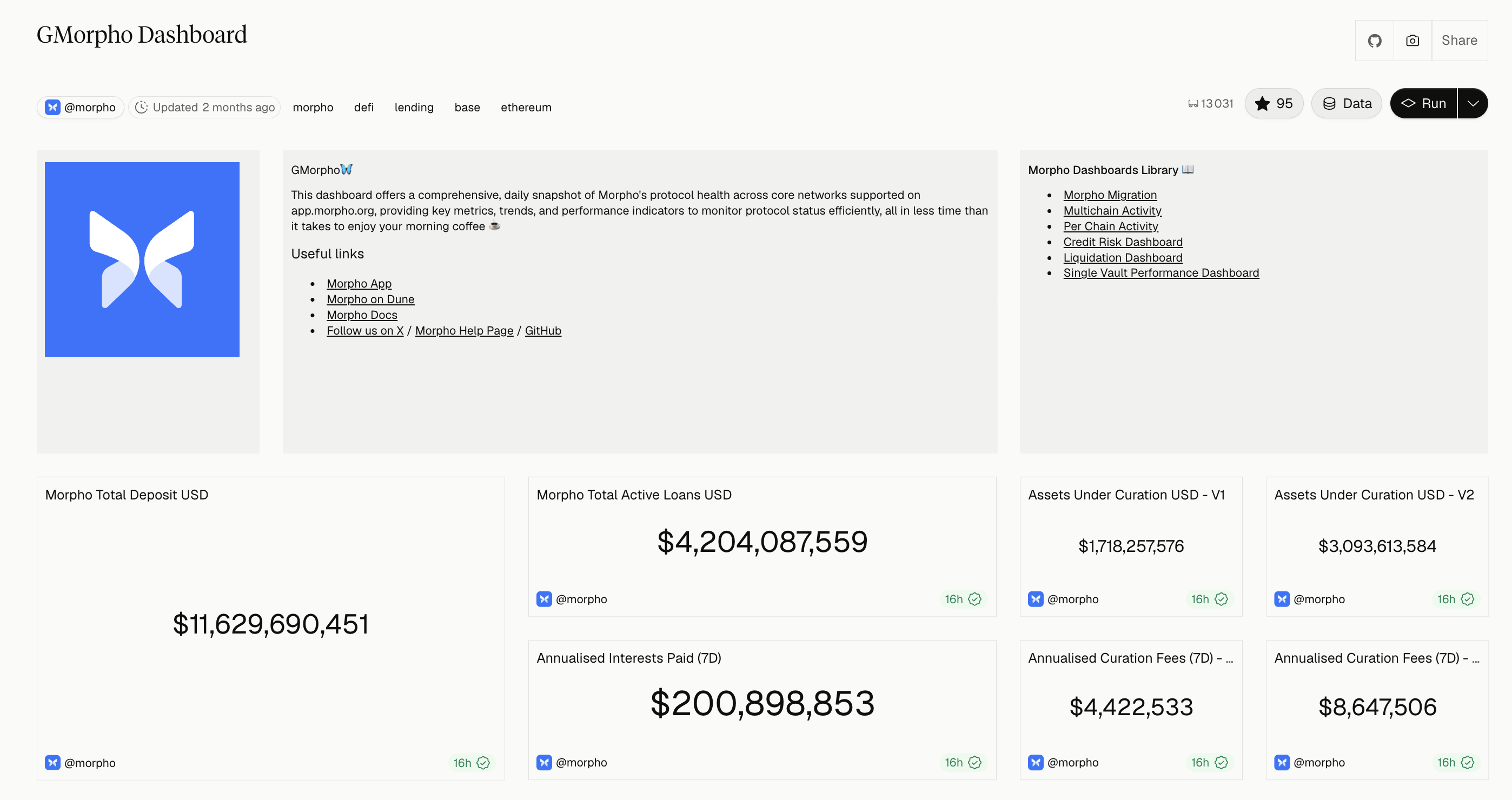Click the Morpho Total Deposit USD title

pos(127,495)
